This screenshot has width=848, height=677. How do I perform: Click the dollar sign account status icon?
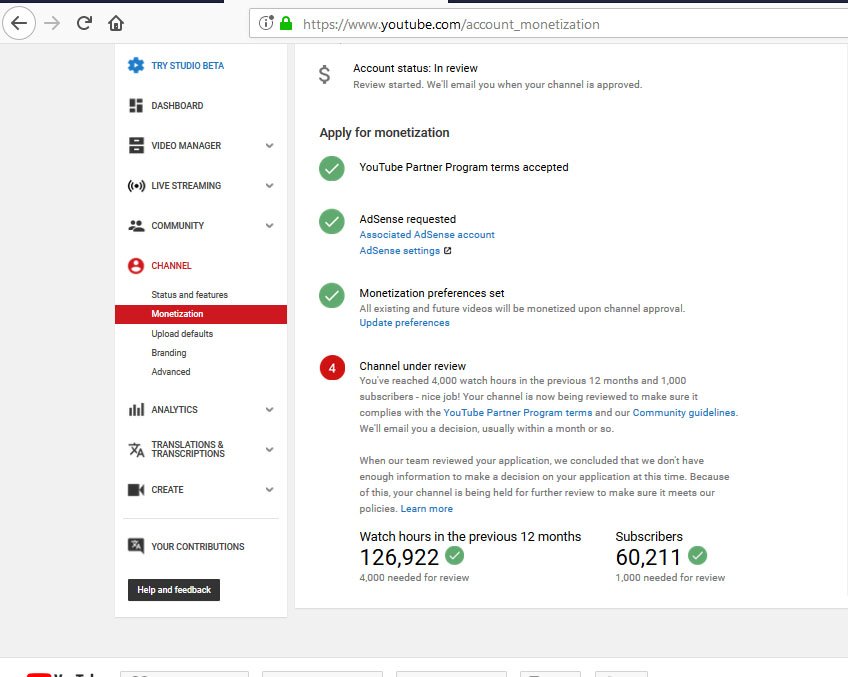click(x=324, y=75)
